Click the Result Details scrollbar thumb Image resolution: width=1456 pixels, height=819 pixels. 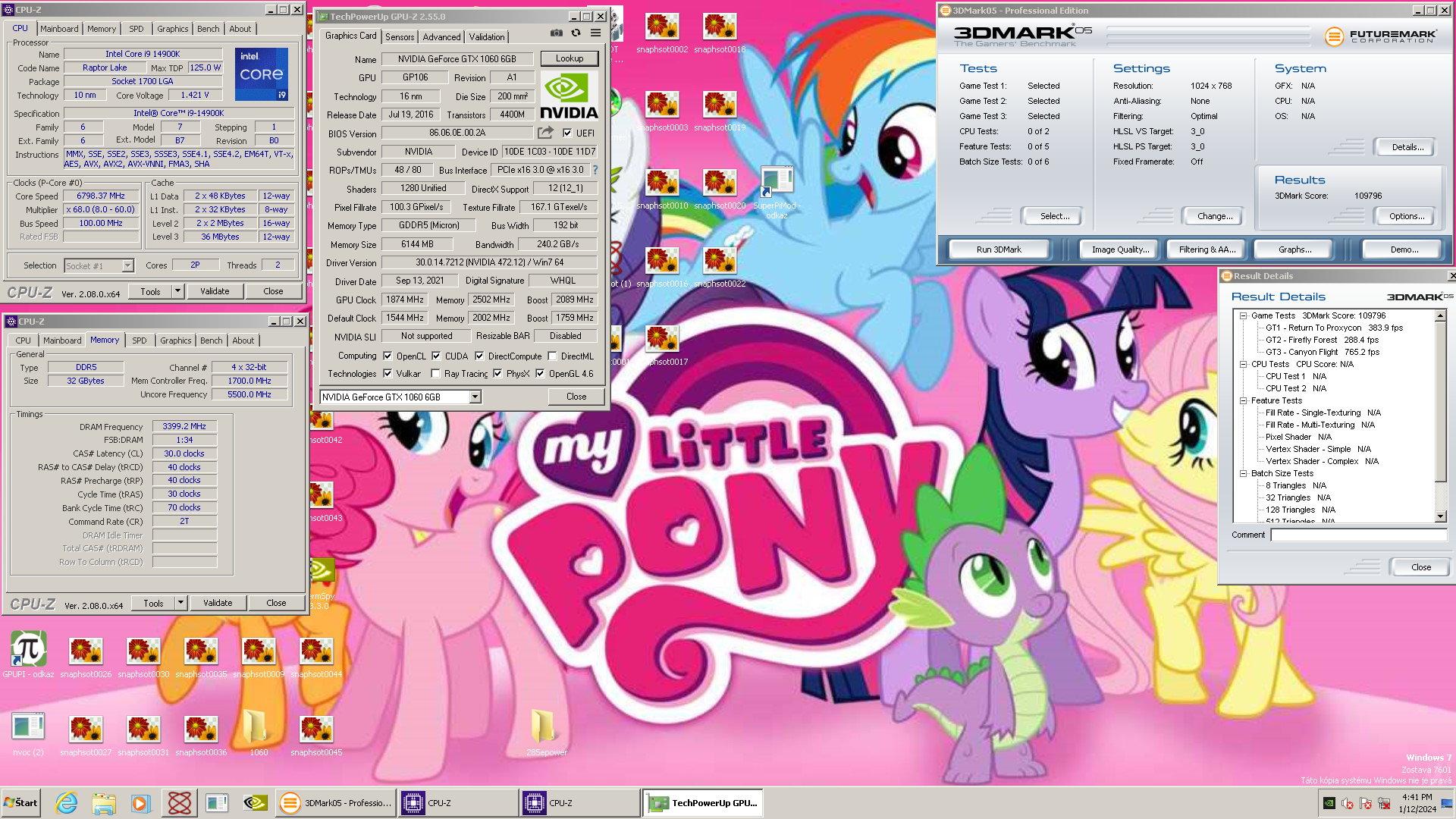[x=1441, y=402]
